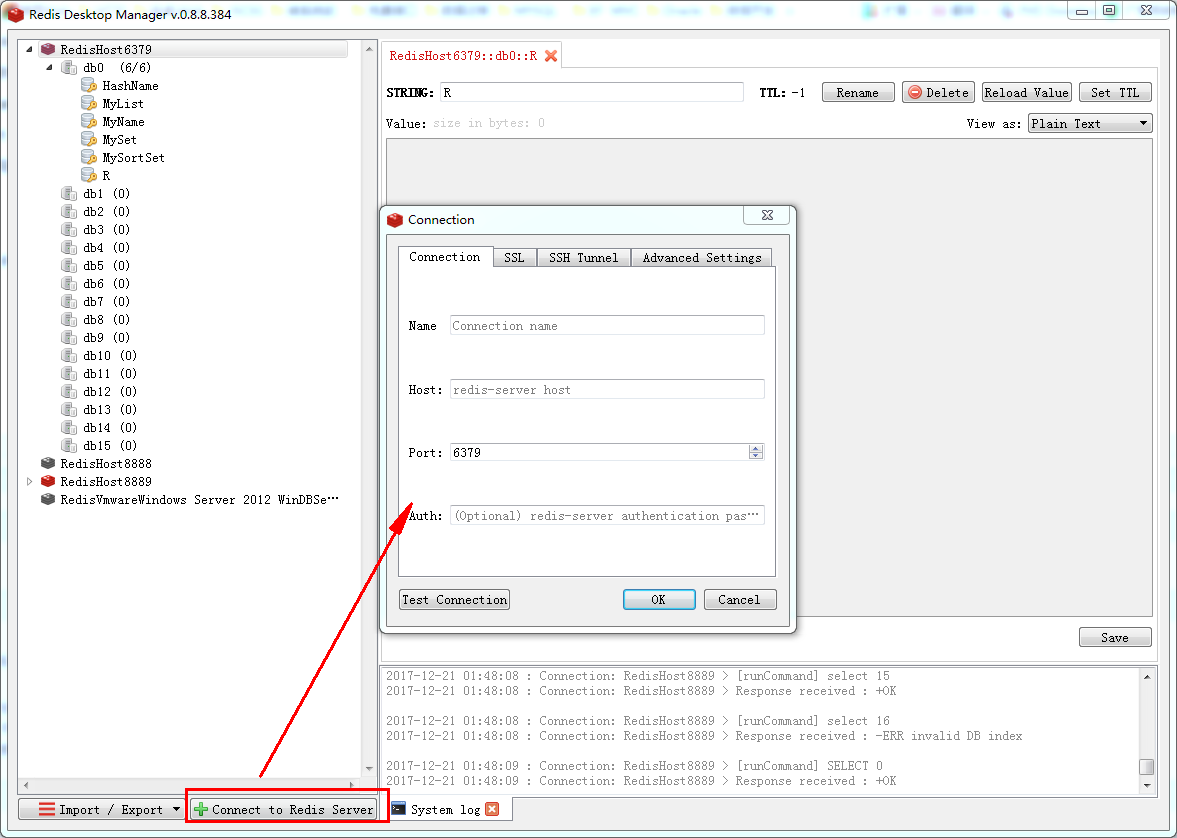Open the Advanced Settings tab
The width and height of the screenshot is (1177, 838).
pyautogui.click(x=702, y=258)
